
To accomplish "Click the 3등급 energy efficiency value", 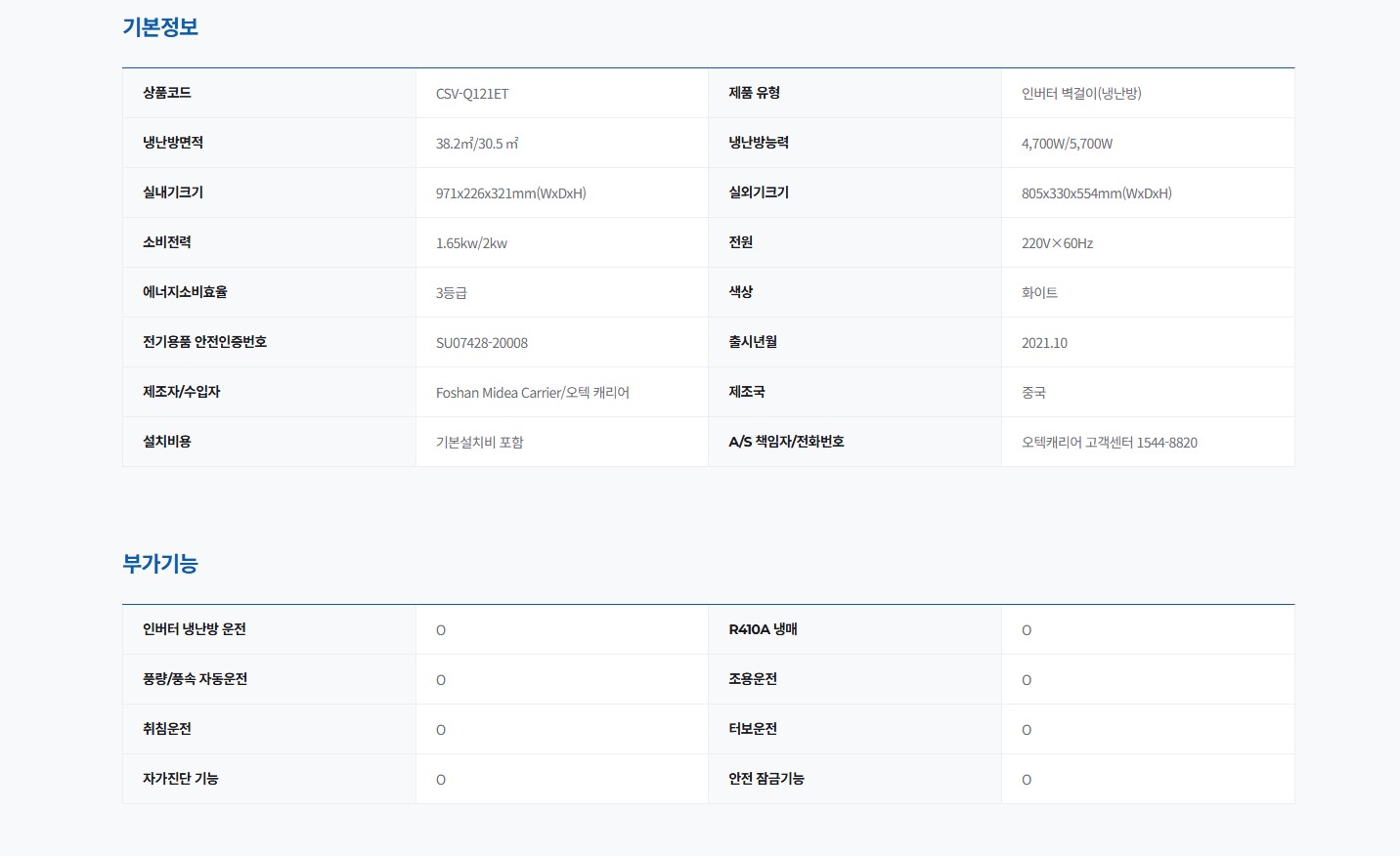I will click(x=452, y=293).
